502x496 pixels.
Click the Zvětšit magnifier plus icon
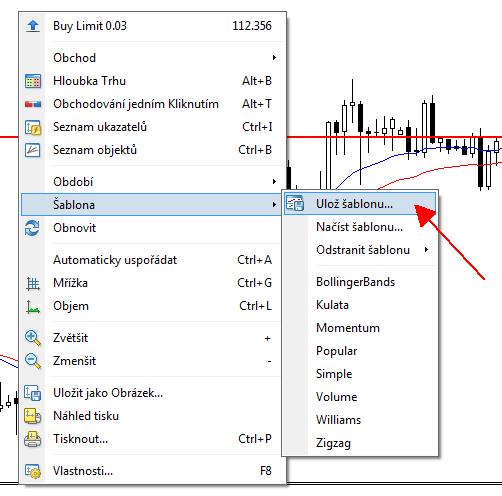coord(33,338)
